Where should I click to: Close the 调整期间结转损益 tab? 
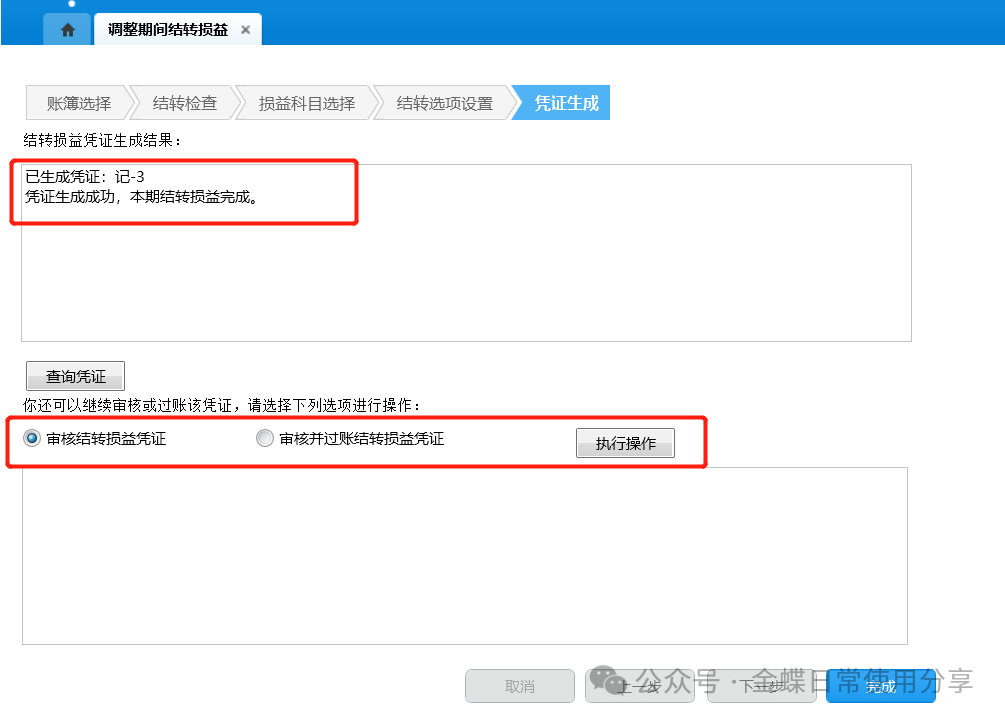tap(245, 30)
